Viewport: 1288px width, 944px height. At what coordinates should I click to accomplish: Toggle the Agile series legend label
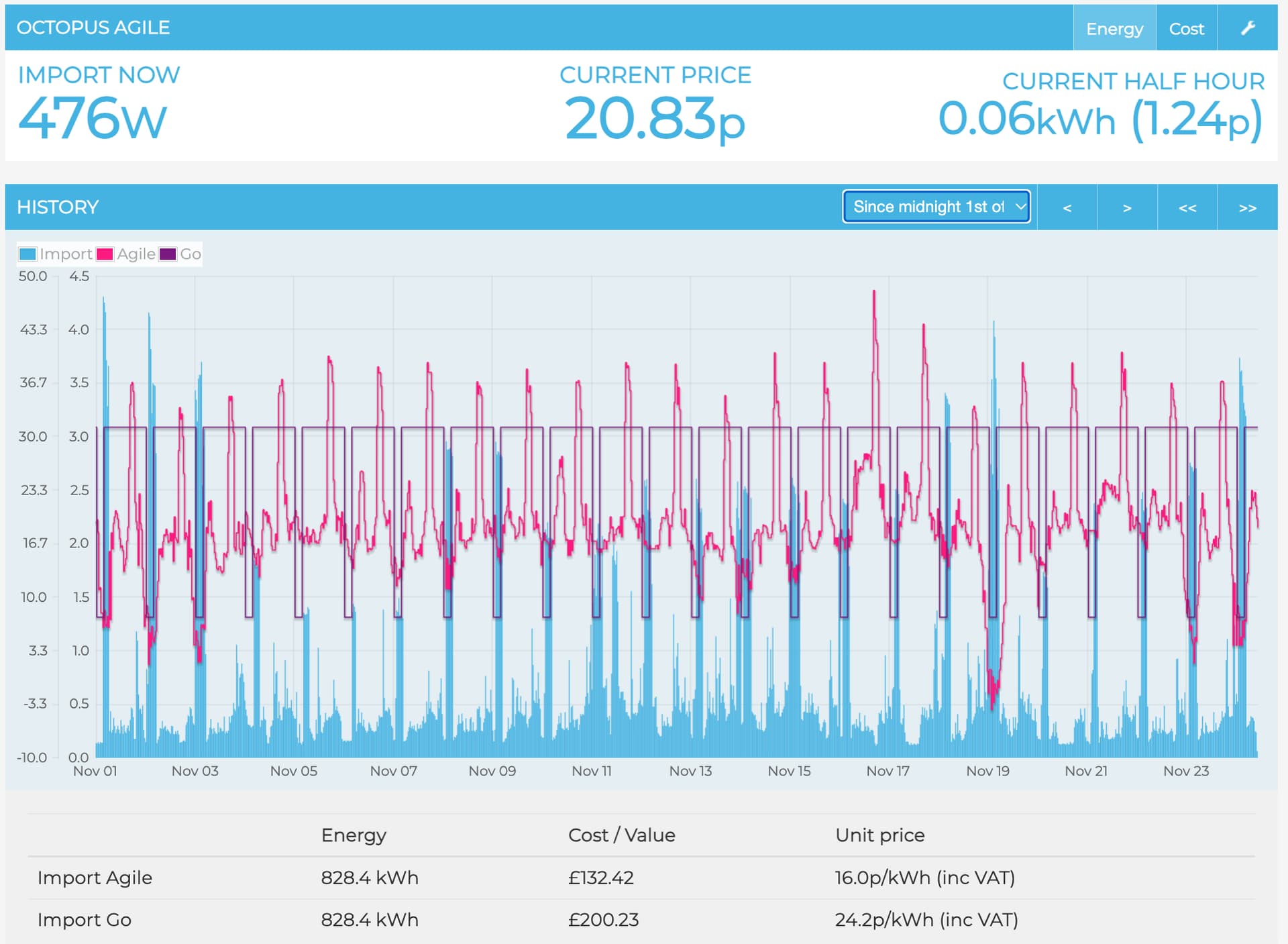[x=136, y=254]
